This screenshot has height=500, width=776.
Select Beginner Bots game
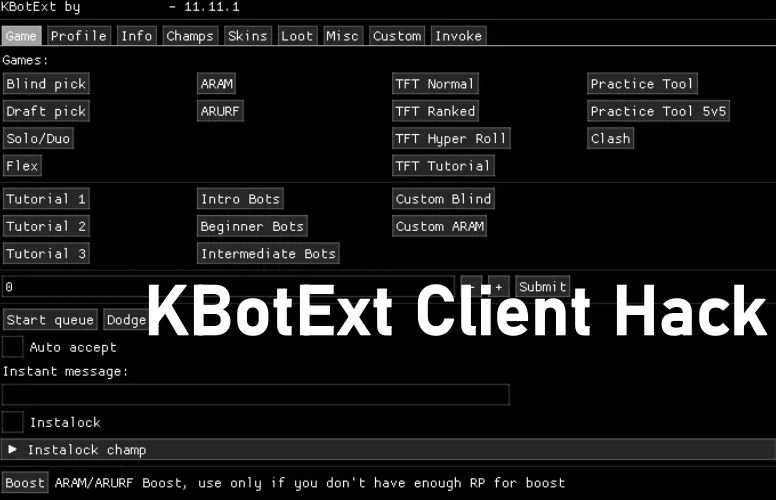[x=252, y=226]
